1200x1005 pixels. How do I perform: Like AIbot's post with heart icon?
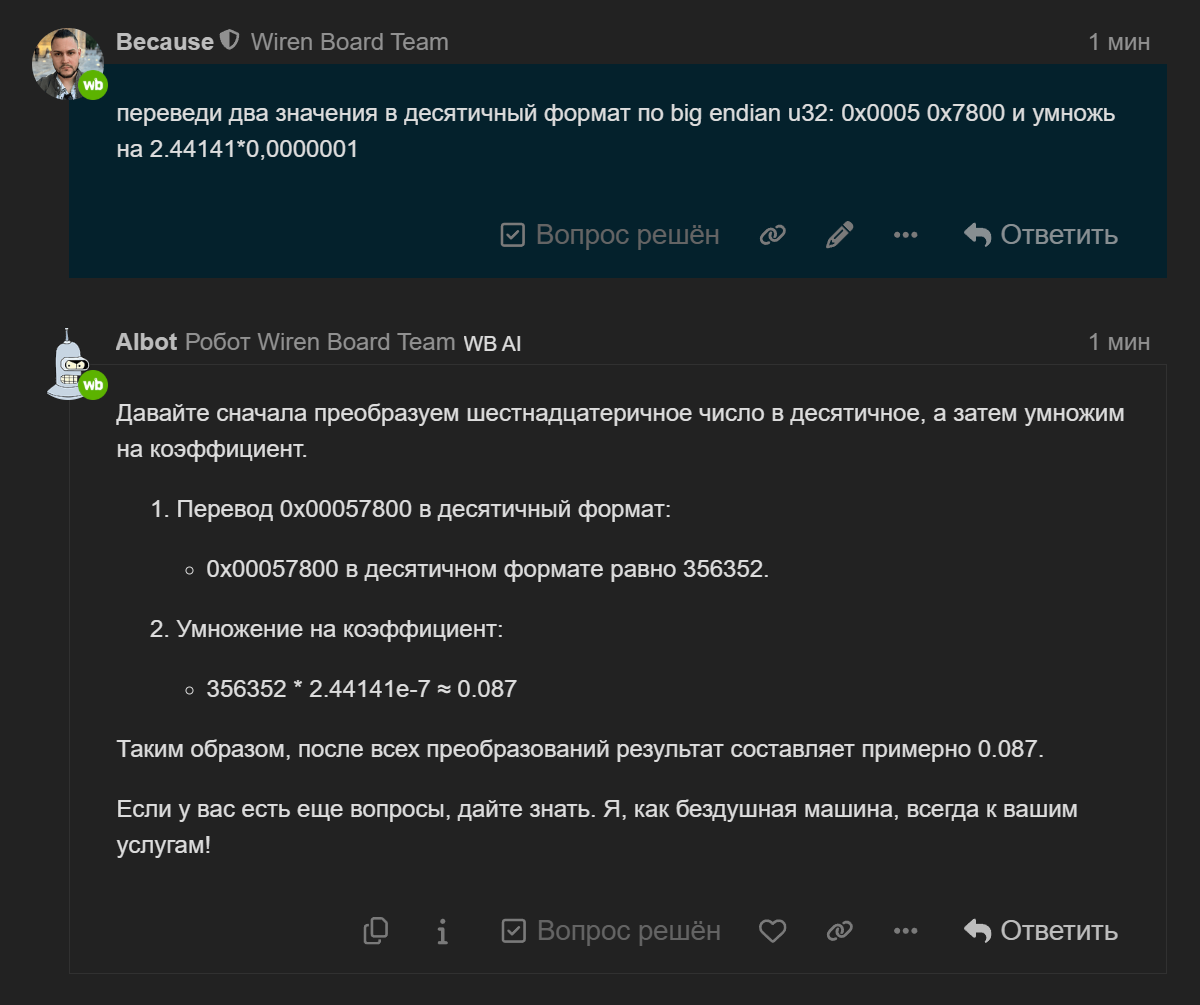point(772,931)
